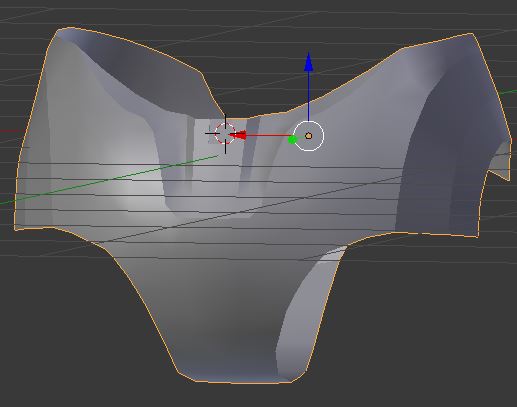Click the orange object origin dot
The image size is (517, 407).
(309, 136)
